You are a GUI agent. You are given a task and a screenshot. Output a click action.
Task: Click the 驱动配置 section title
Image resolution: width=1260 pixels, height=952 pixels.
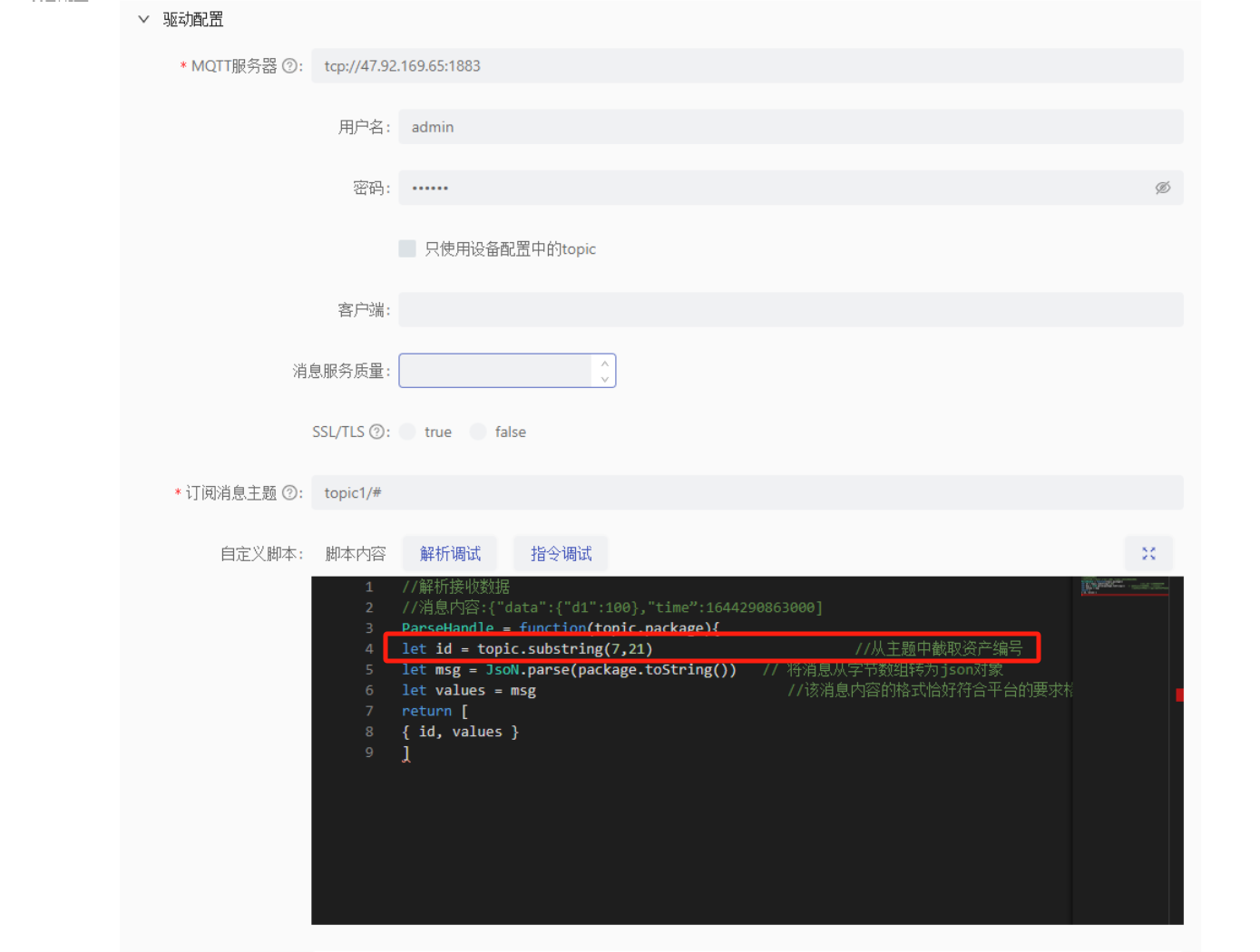193,19
